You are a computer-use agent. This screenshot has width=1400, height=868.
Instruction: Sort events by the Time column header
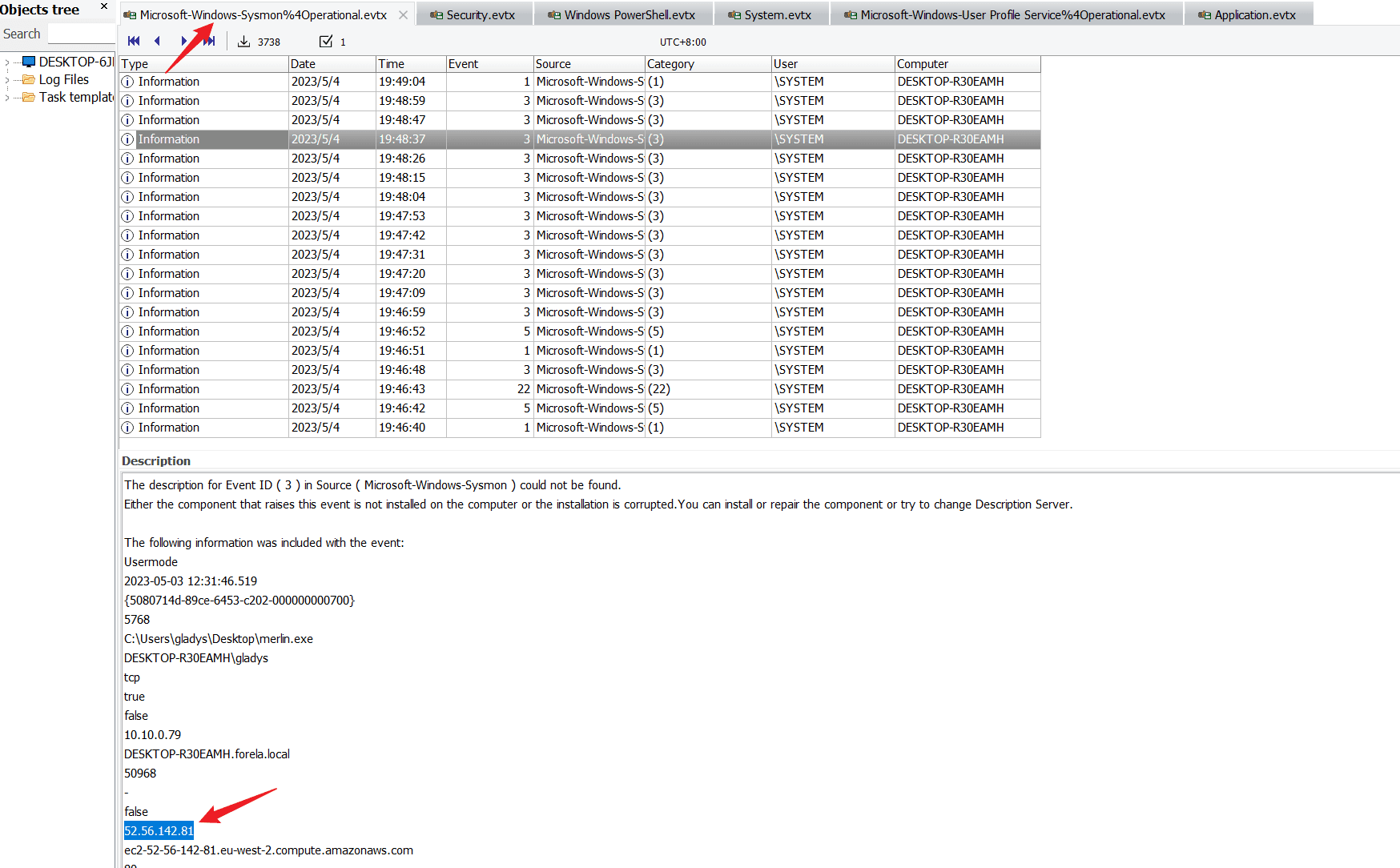(x=410, y=64)
